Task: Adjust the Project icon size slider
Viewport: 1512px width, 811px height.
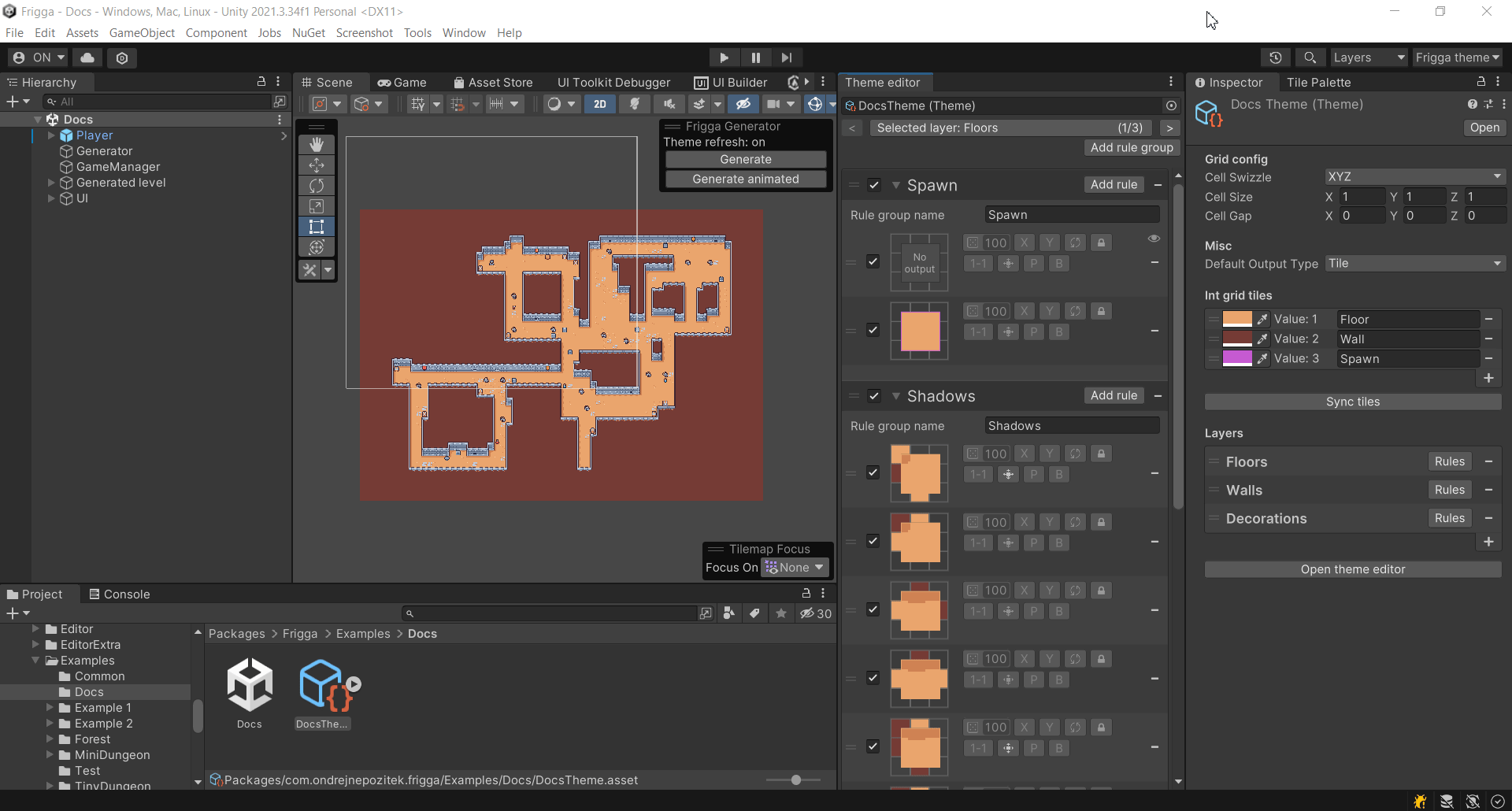Action: tap(794, 780)
